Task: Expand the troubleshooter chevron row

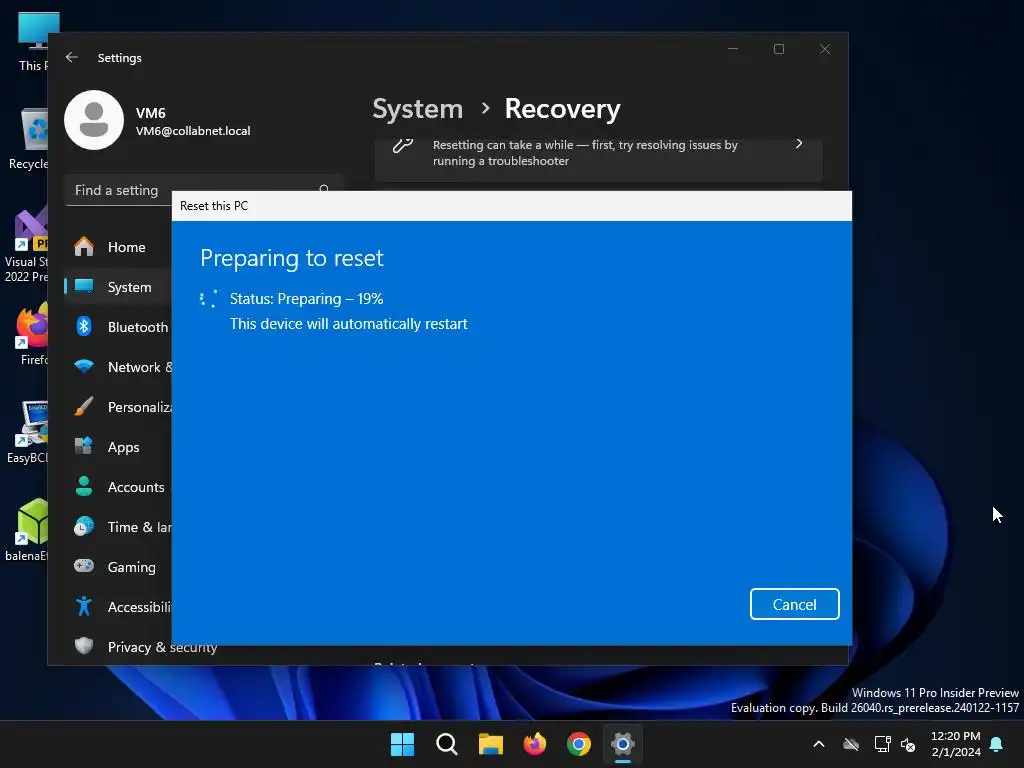Action: [x=799, y=144]
